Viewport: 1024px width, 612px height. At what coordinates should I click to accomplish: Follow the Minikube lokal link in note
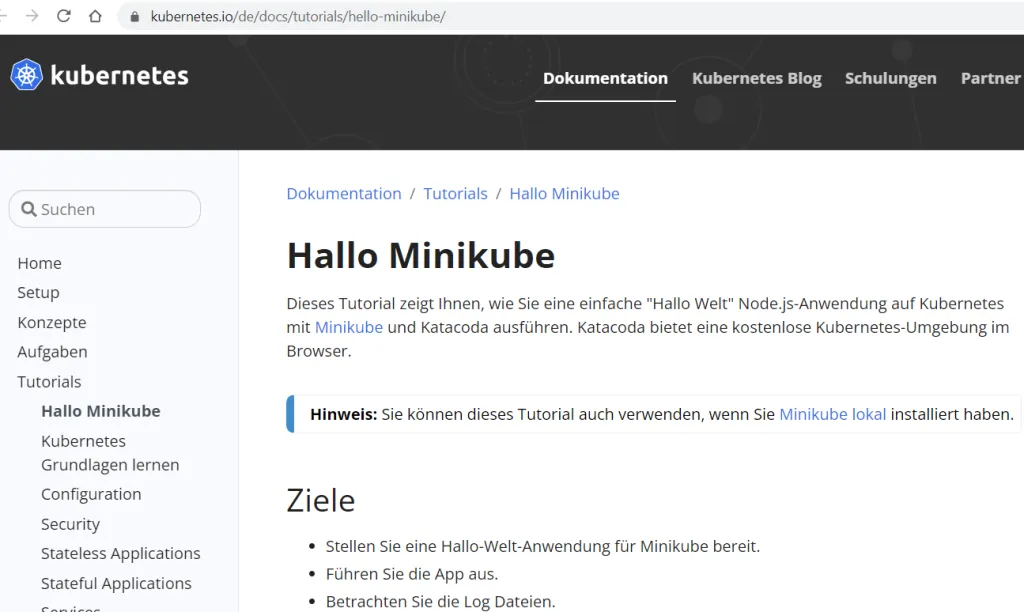click(x=833, y=414)
